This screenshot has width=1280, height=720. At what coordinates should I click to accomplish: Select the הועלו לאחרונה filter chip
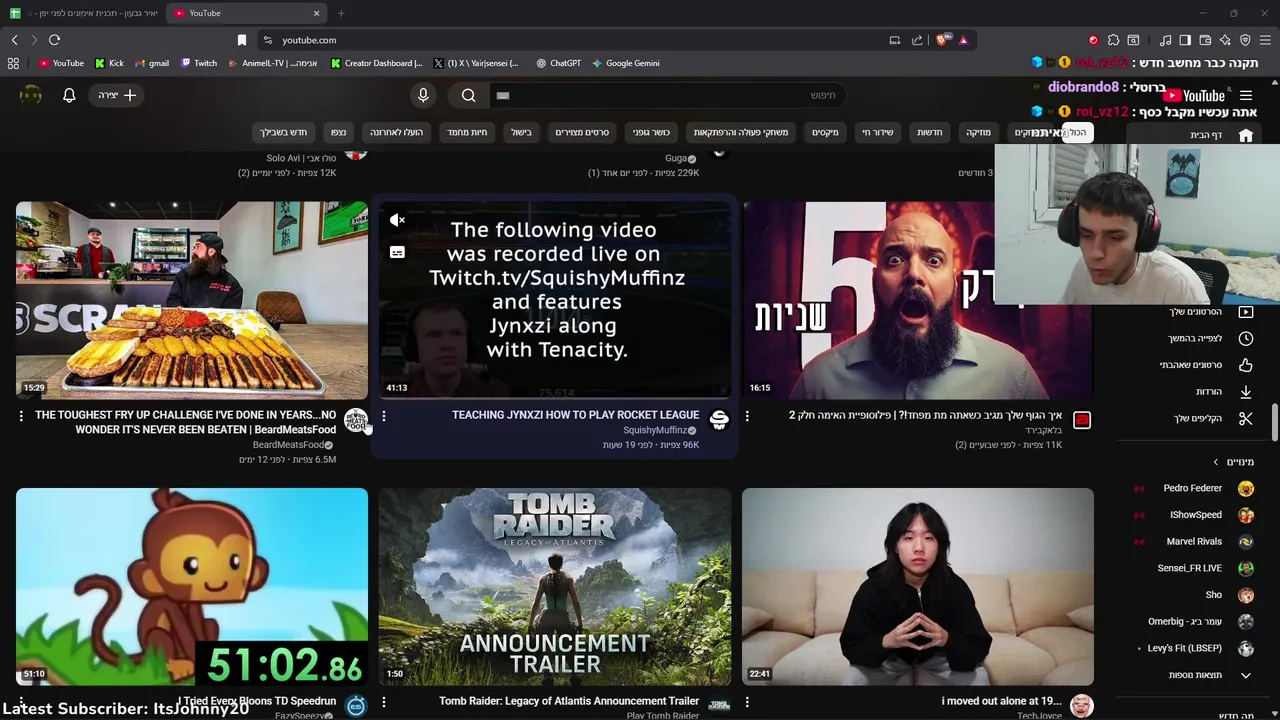click(396, 132)
